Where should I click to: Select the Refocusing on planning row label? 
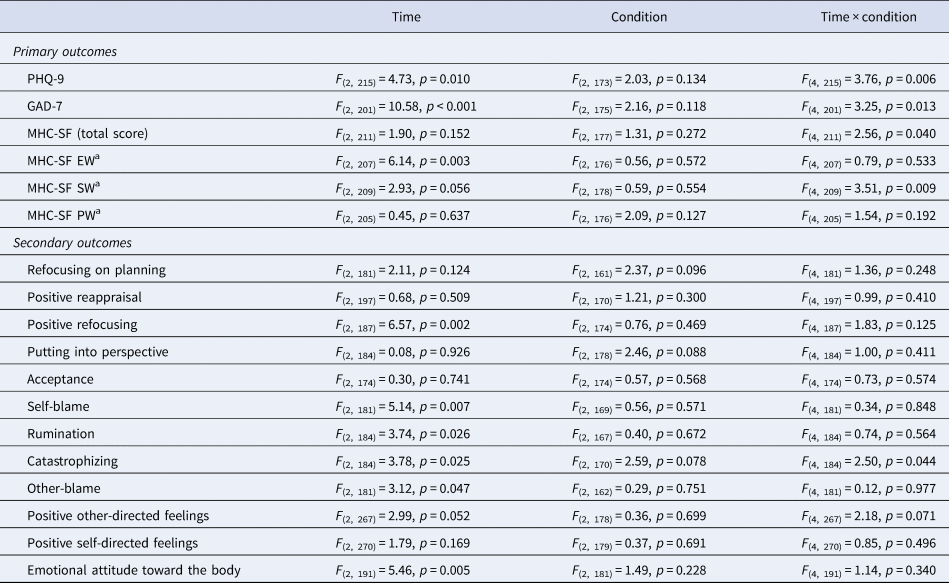tap(97, 270)
